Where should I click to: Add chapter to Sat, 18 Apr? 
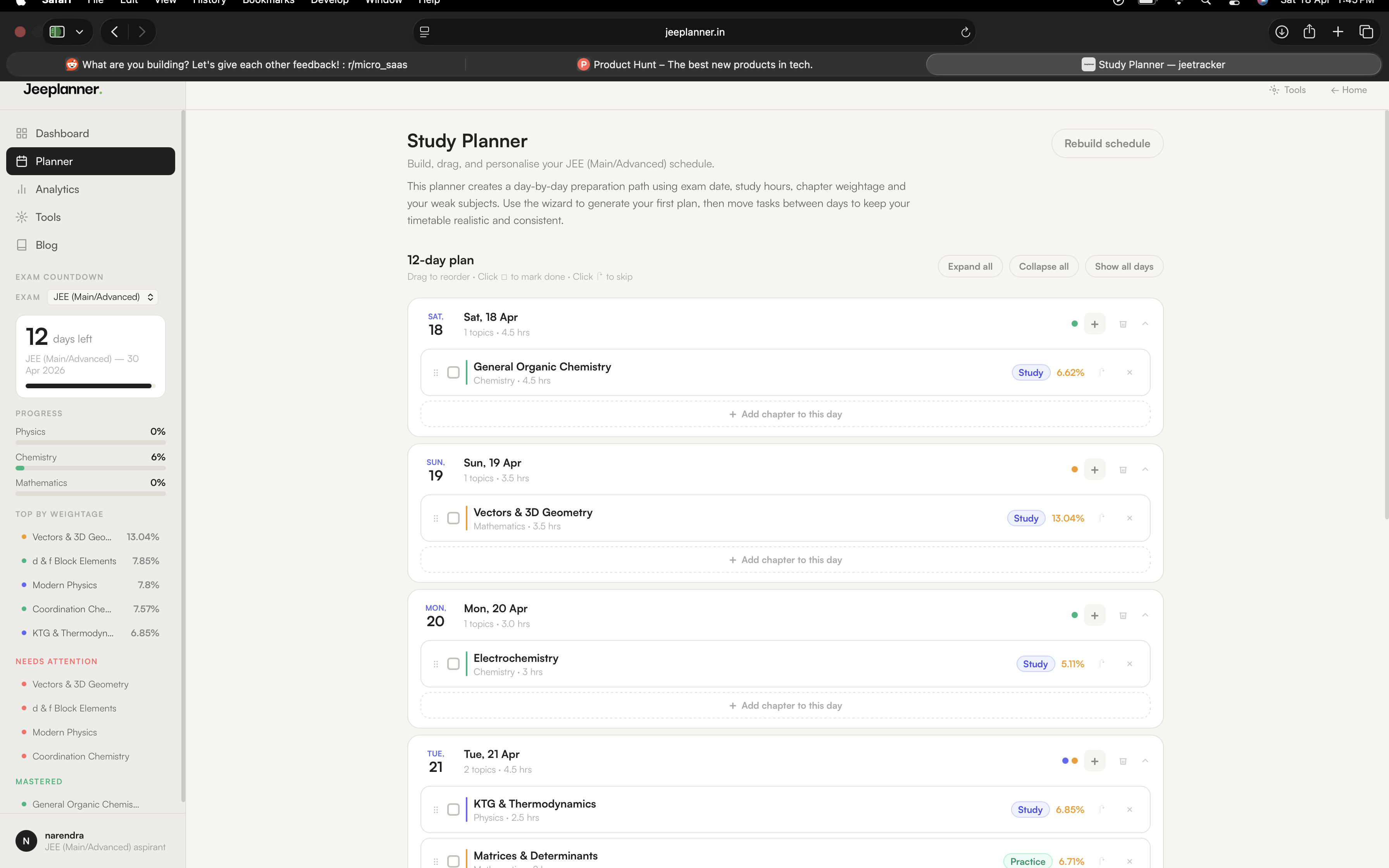coord(785,414)
